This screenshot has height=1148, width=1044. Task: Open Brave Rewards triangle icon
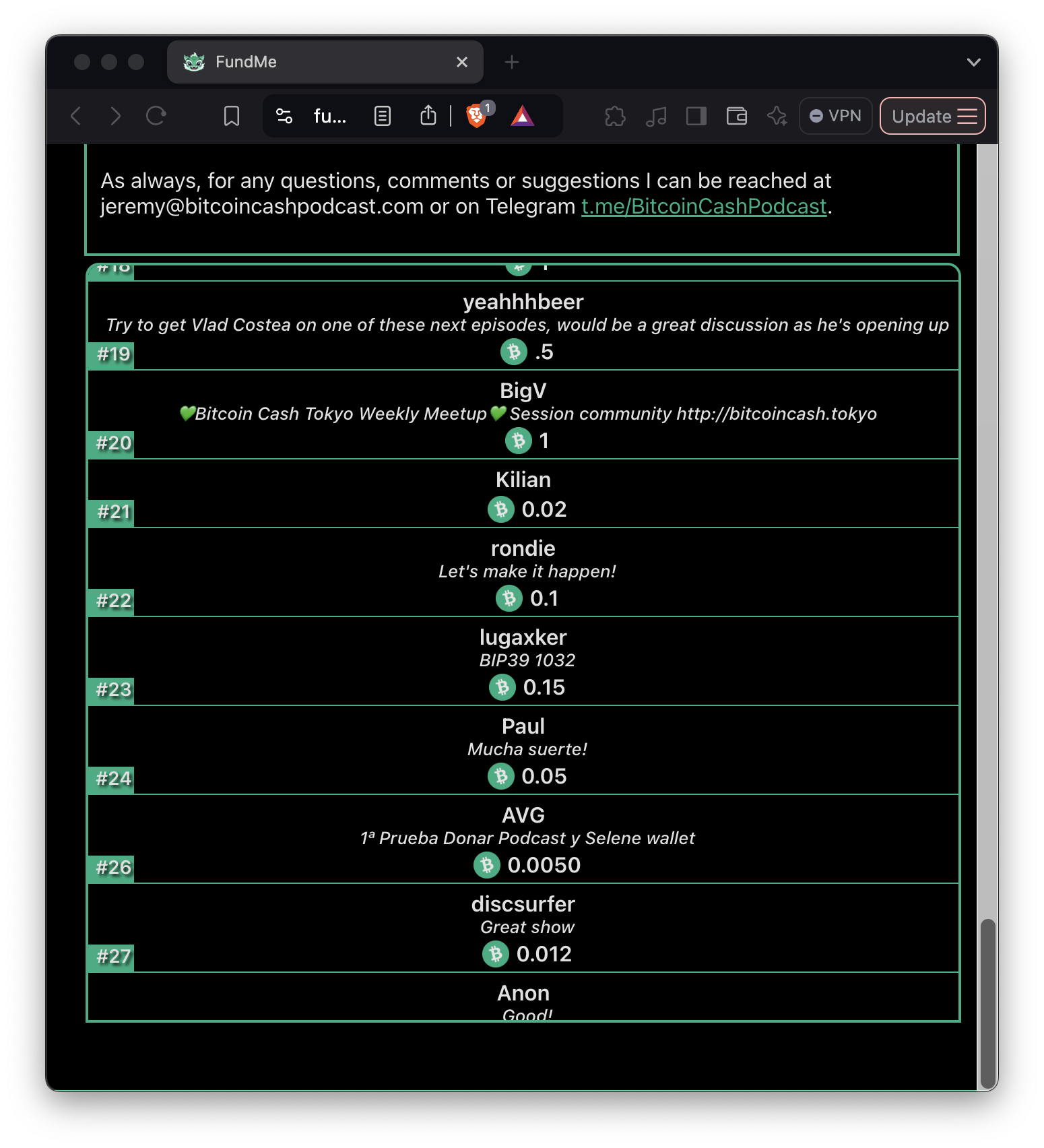[x=522, y=117]
